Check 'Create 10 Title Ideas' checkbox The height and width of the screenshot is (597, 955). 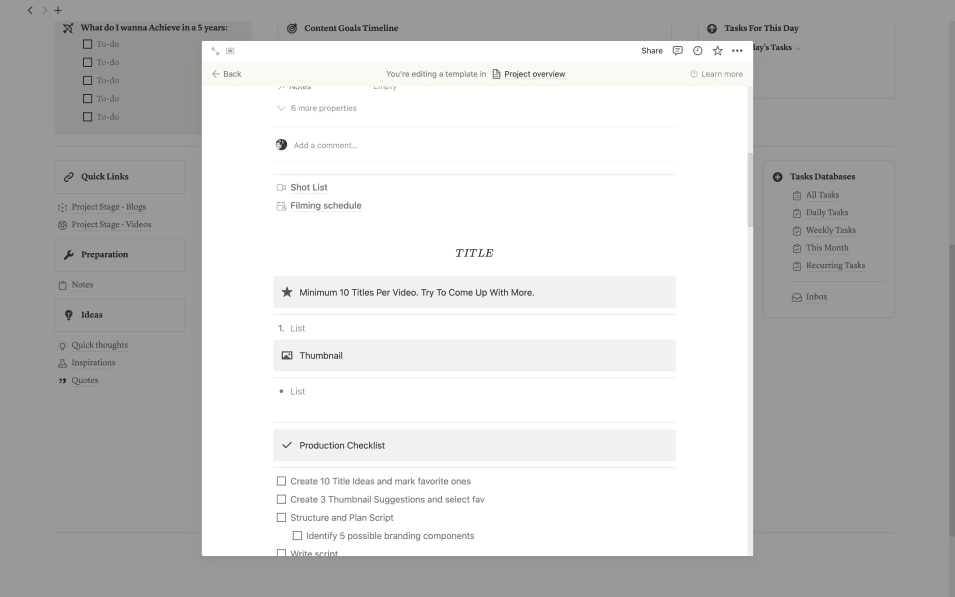(x=281, y=481)
